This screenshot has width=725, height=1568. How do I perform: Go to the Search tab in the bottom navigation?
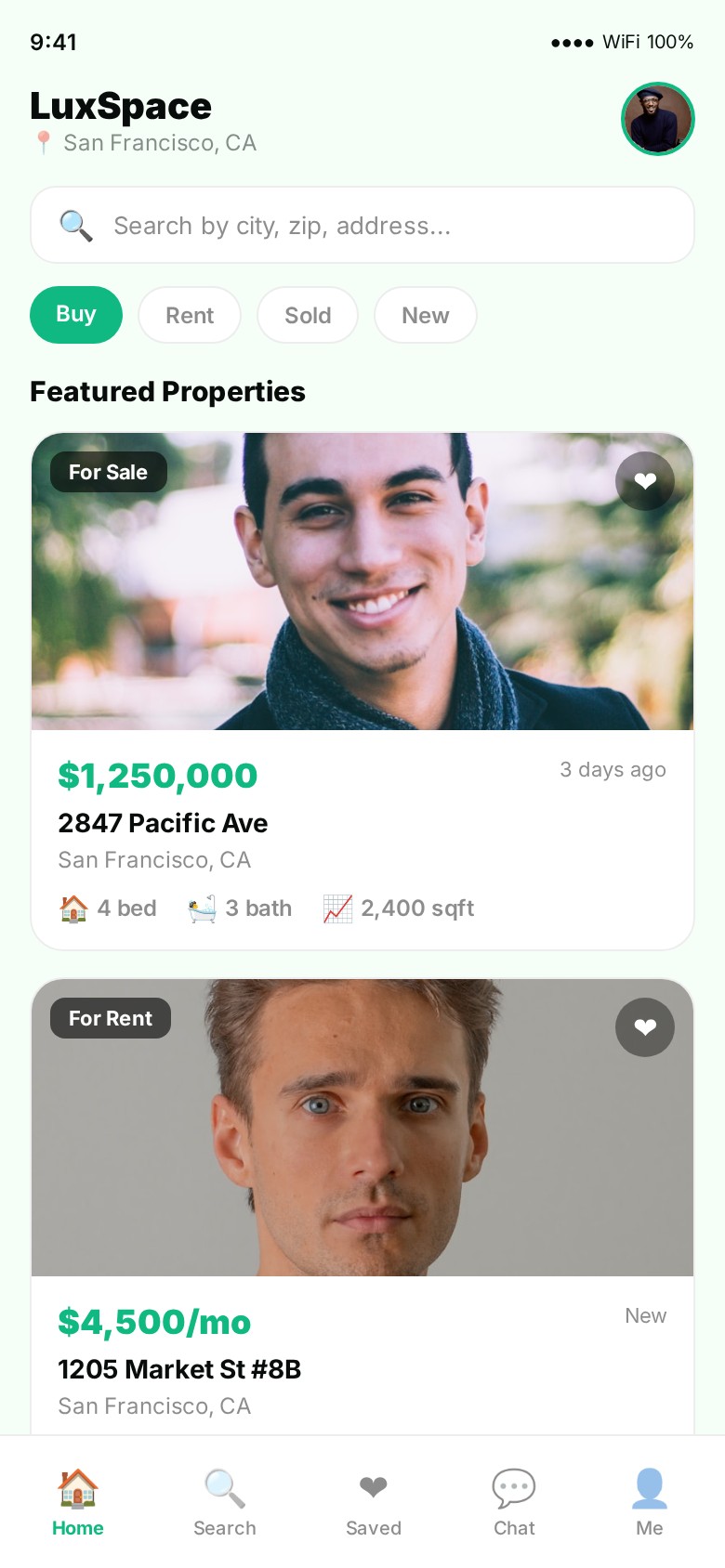click(x=225, y=1503)
